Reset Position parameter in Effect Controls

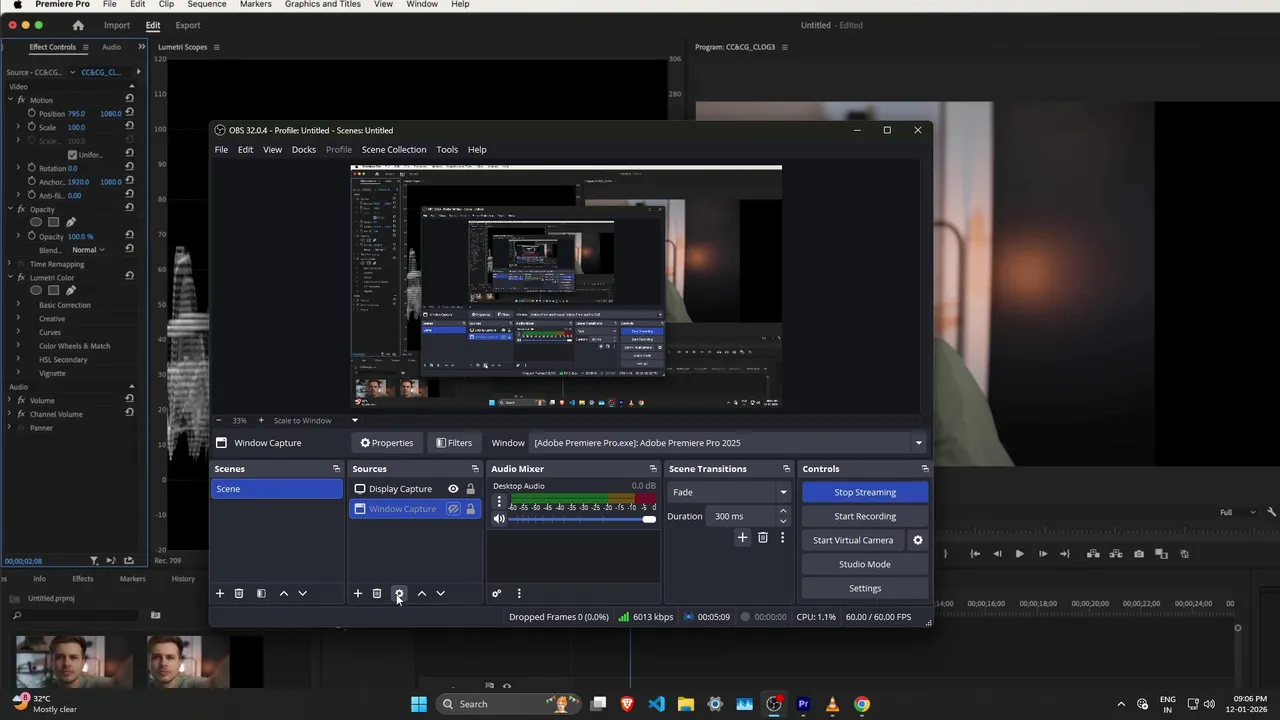click(x=129, y=113)
